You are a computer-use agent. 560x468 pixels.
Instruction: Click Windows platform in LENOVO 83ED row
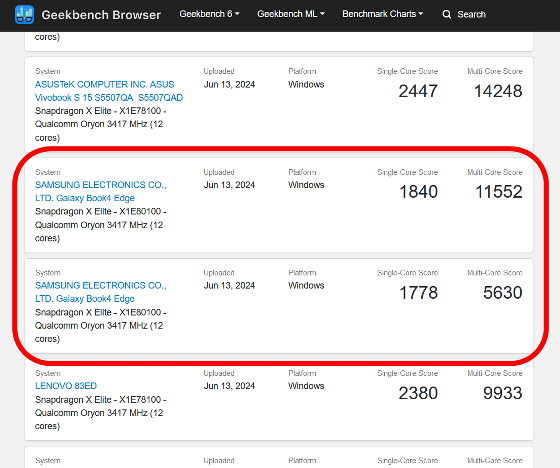click(306, 386)
